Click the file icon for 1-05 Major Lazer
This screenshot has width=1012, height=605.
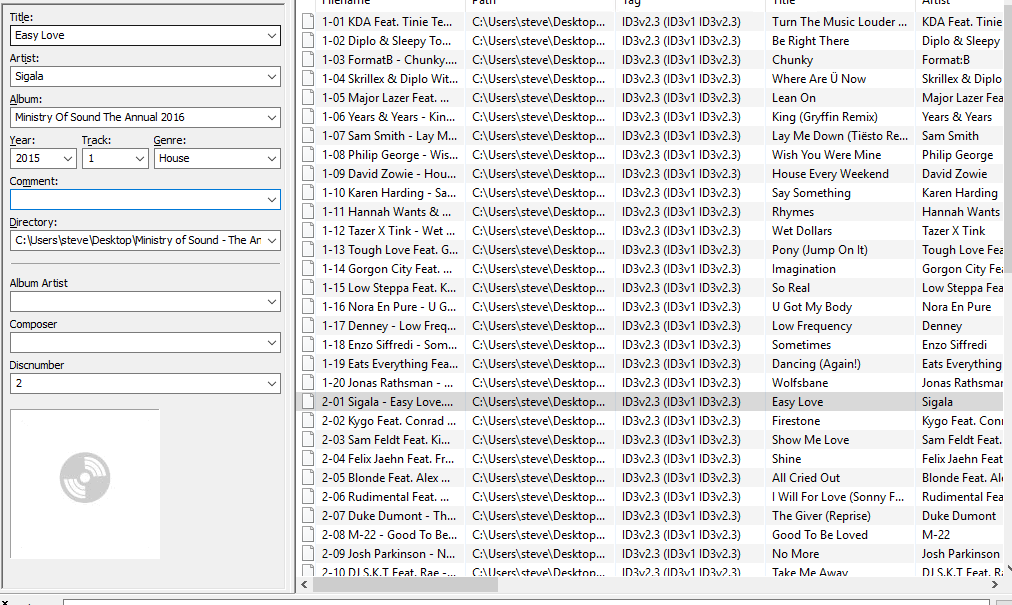(309, 98)
